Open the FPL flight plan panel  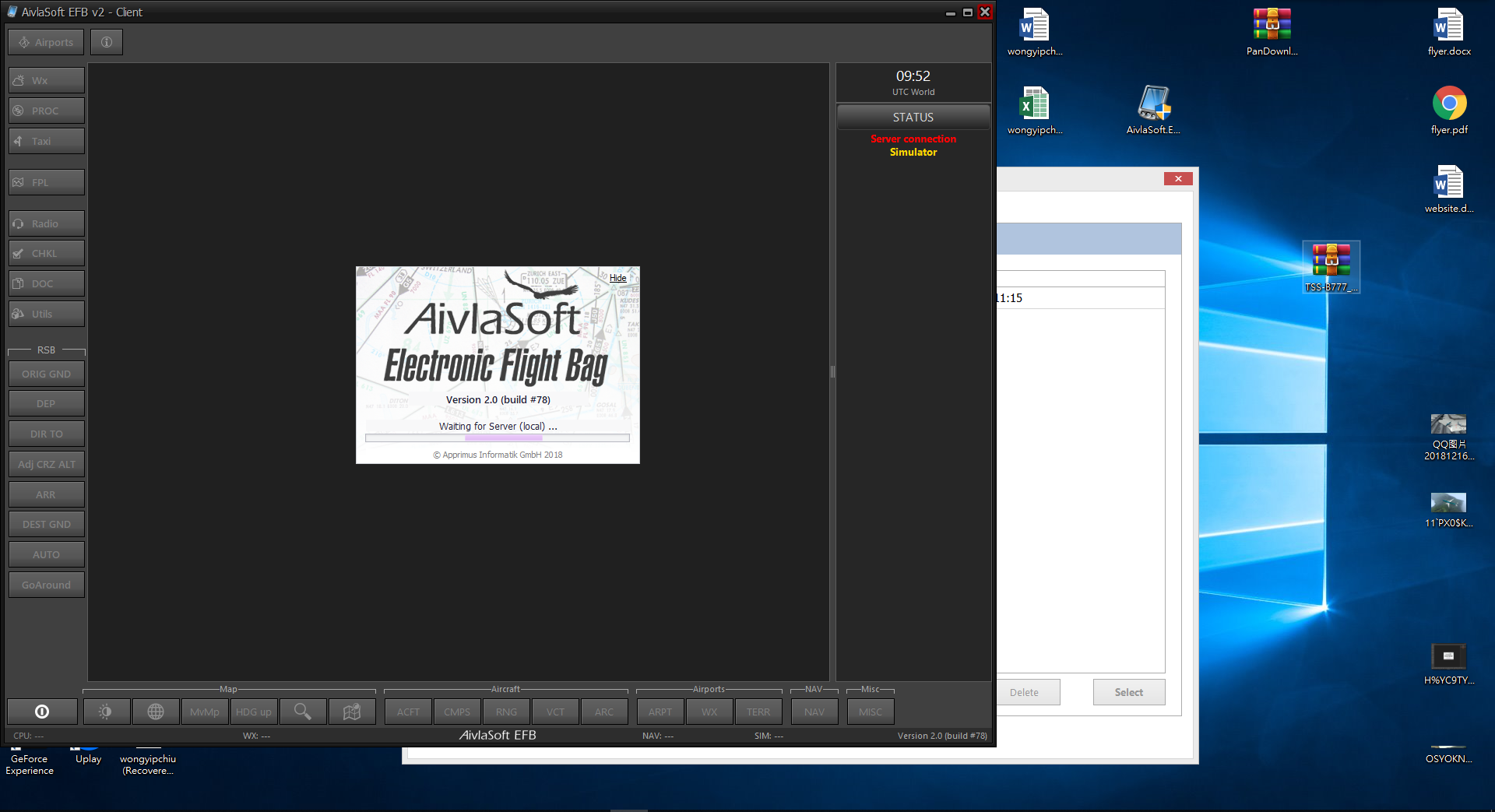(x=47, y=182)
